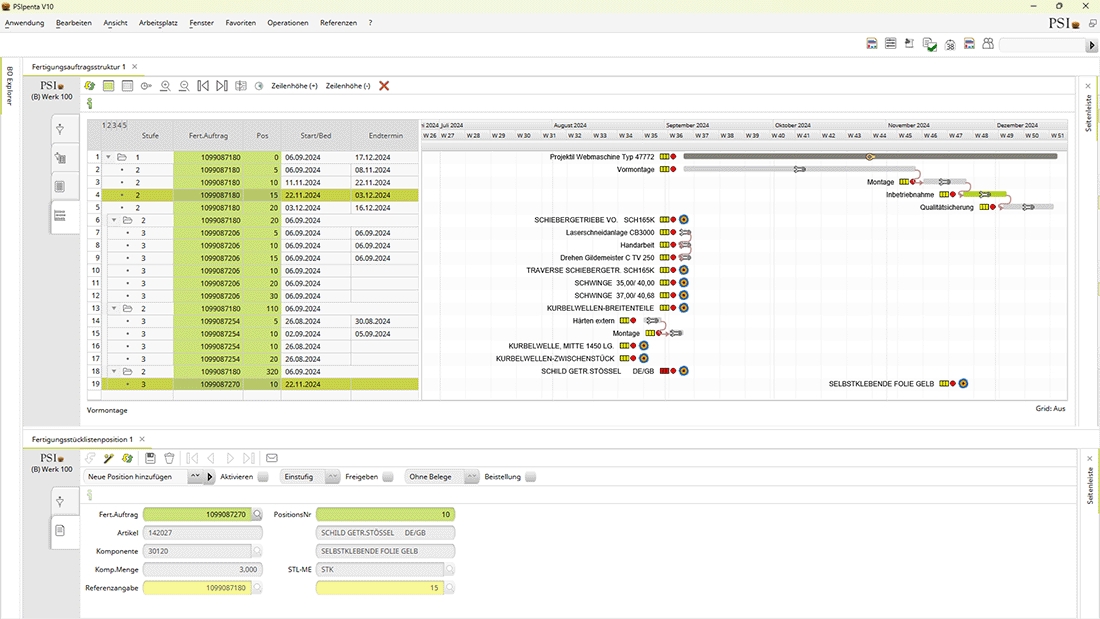Screen dimensions: 1100x619
Task: Open the Arbeitsplatz menu
Action: (x=158, y=22)
